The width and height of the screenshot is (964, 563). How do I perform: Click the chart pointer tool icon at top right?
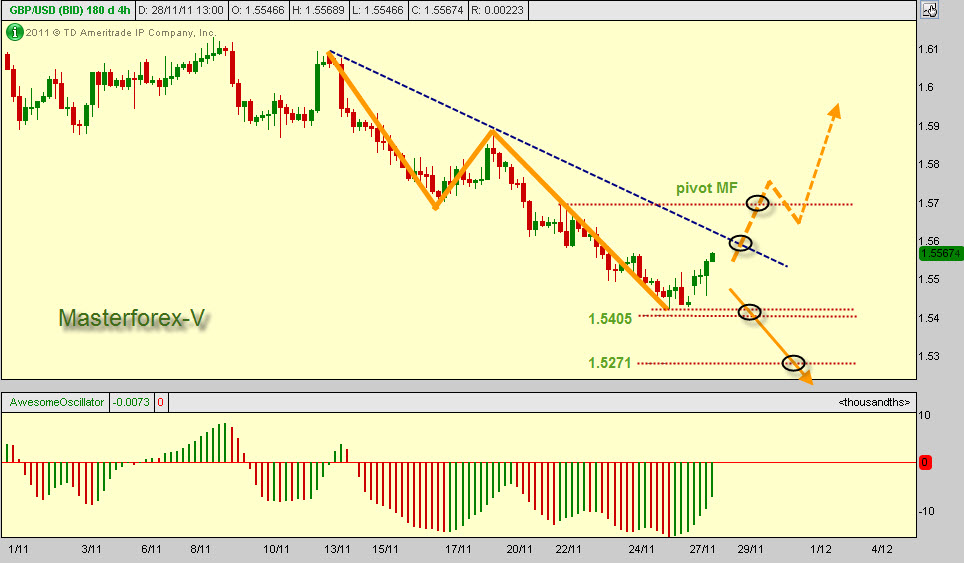tap(930, 10)
